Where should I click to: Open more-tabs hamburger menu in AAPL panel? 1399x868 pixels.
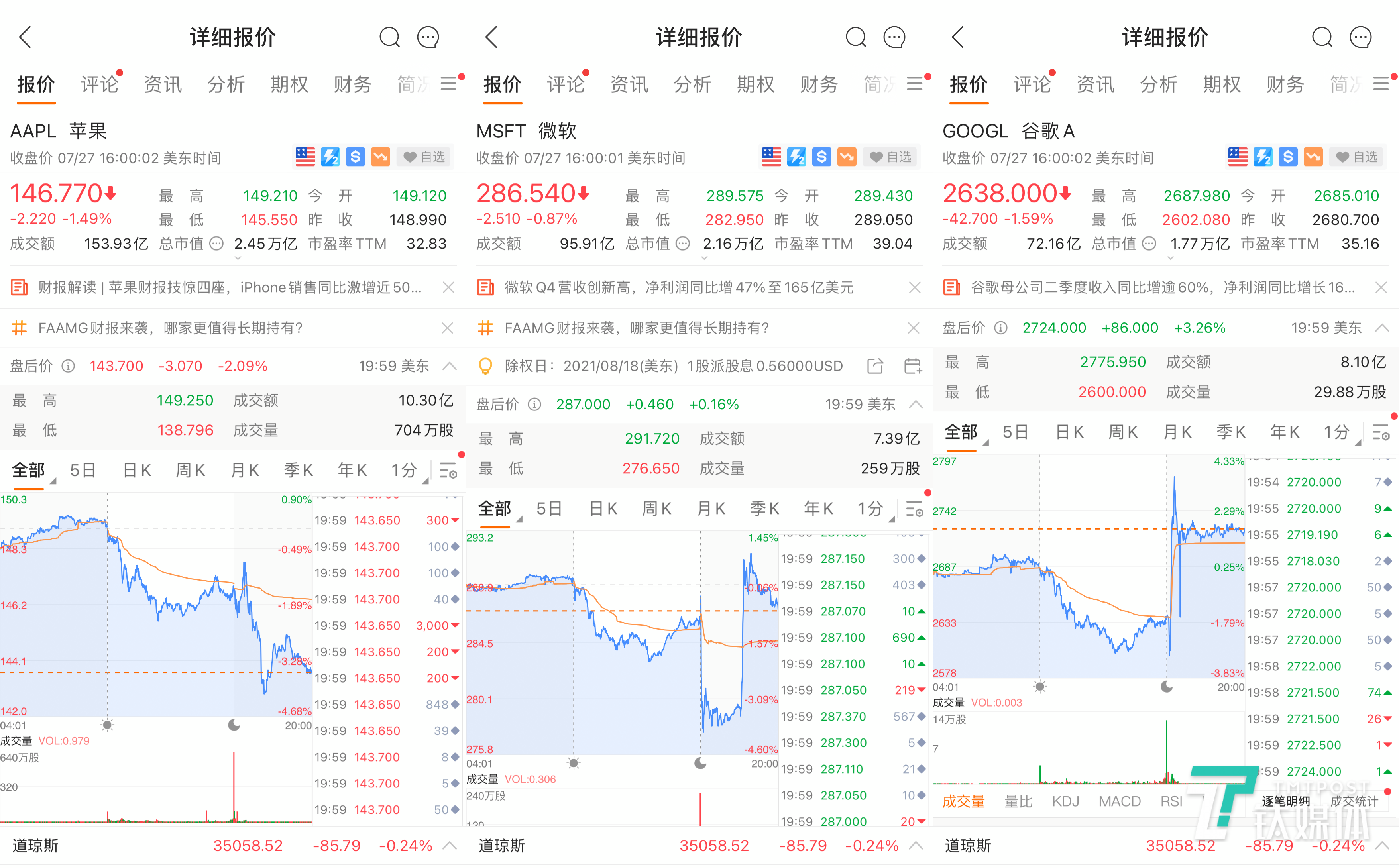(x=449, y=84)
